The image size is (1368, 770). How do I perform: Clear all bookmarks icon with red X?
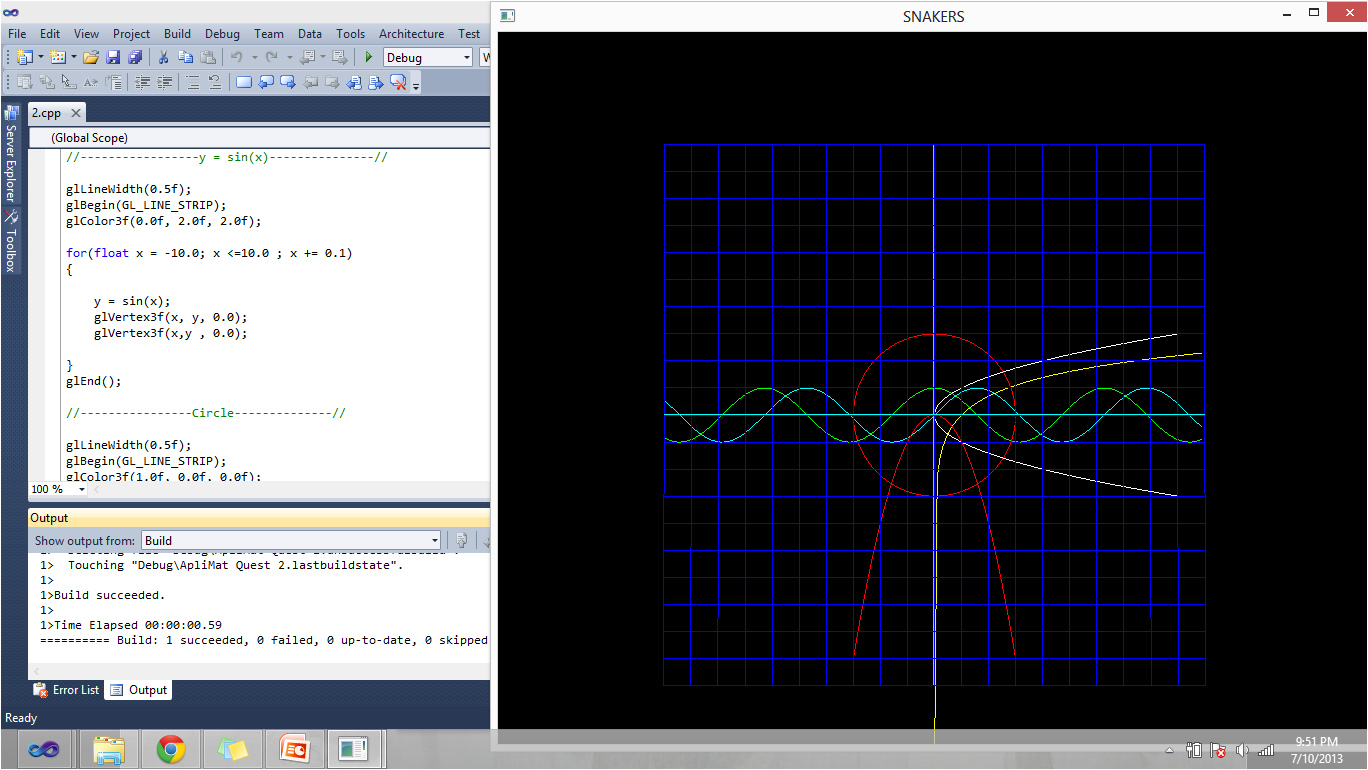point(398,82)
